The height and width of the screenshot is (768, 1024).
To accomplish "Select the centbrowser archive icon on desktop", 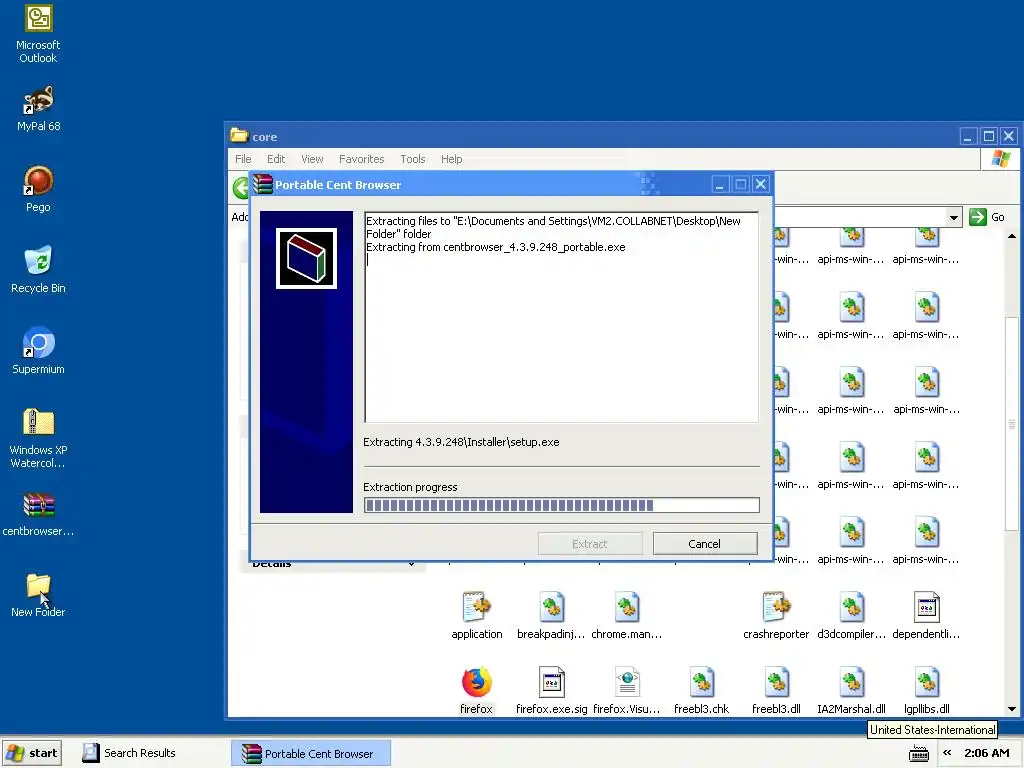I will pyautogui.click(x=38, y=515).
